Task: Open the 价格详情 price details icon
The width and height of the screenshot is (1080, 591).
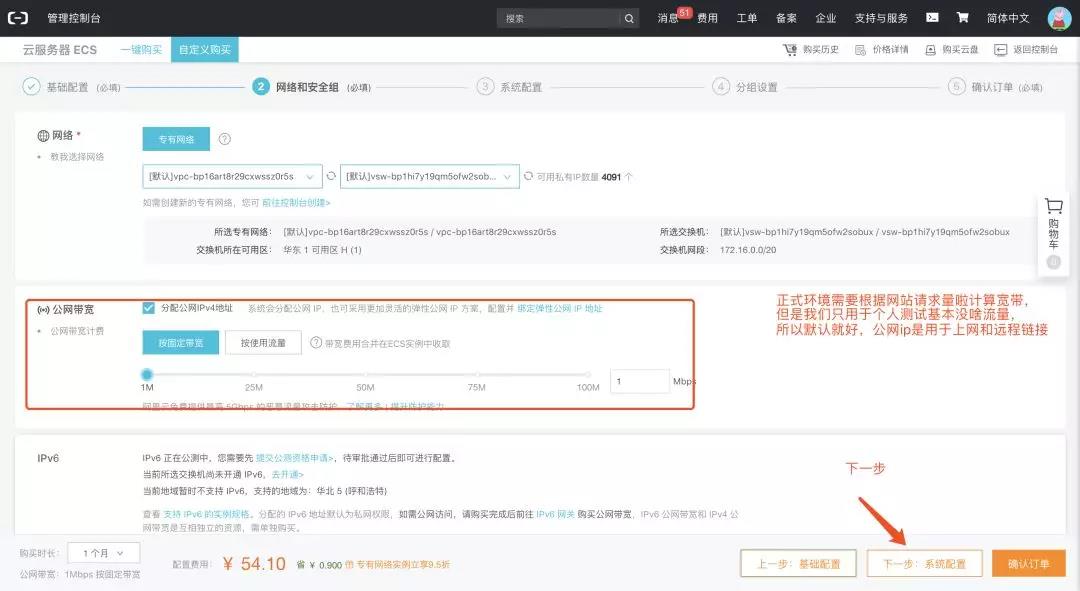Action: [x=883, y=48]
